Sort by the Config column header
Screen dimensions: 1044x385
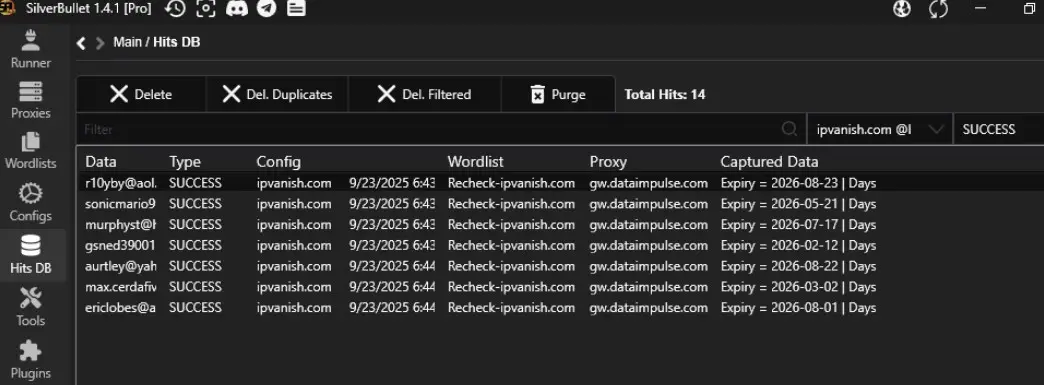pyautogui.click(x=278, y=162)
